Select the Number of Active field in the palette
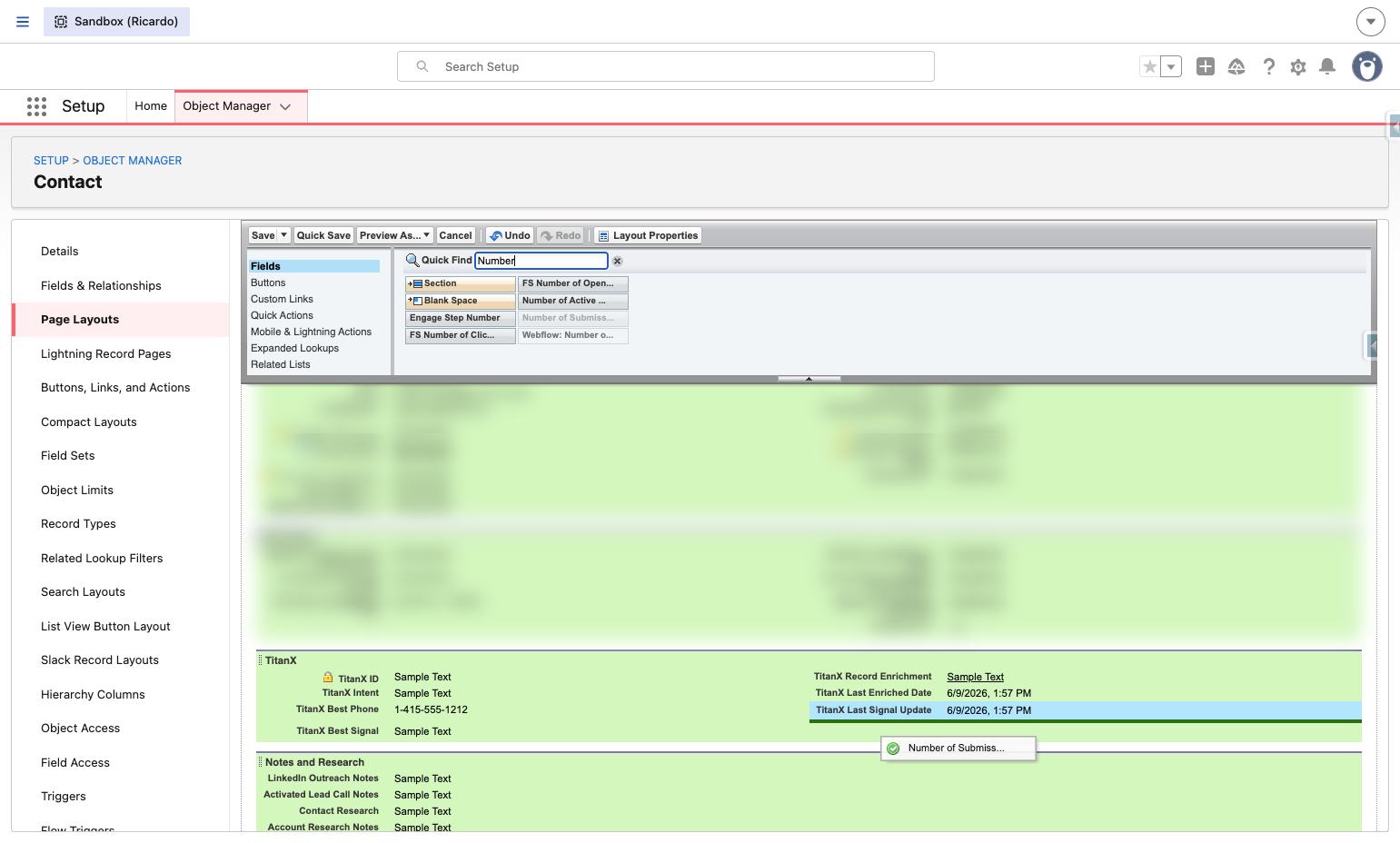 point(573,301)
